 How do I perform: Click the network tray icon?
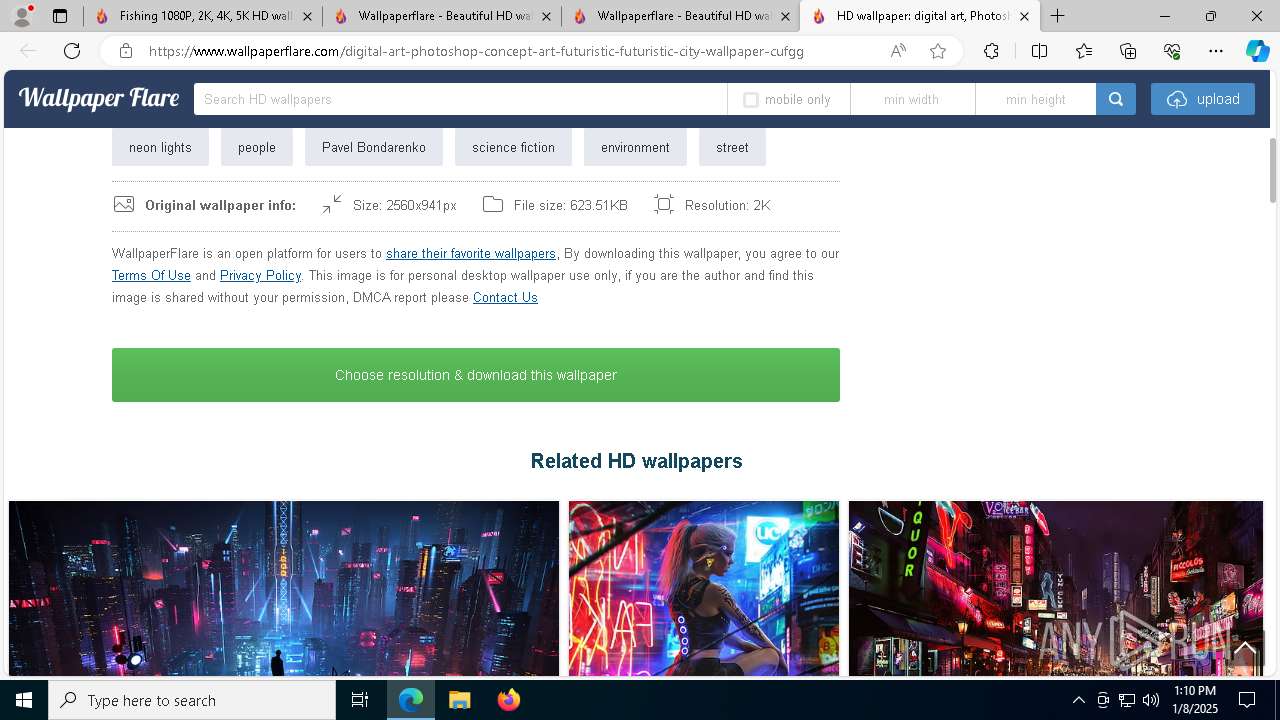[1127, 700]
